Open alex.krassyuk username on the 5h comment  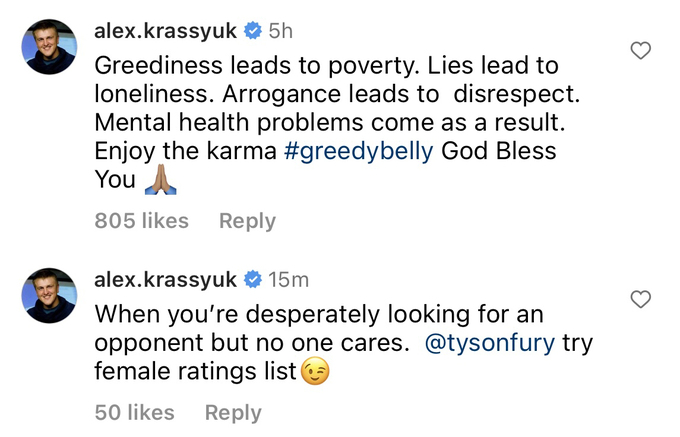pyautogui.click(x=166, y=31)
